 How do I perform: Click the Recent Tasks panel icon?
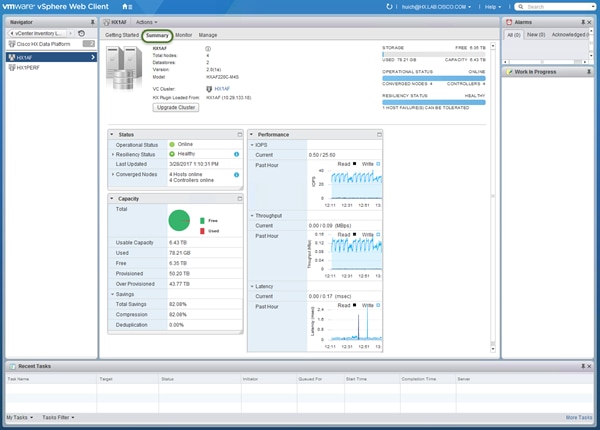(12, 366)
